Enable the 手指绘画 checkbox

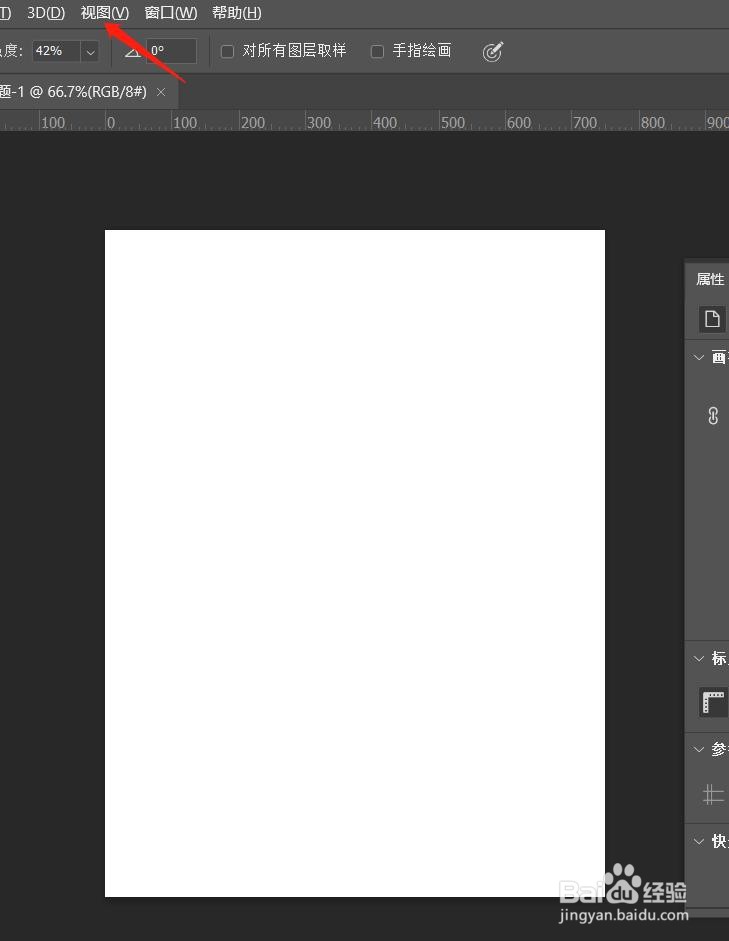click(x=377, y=52)
